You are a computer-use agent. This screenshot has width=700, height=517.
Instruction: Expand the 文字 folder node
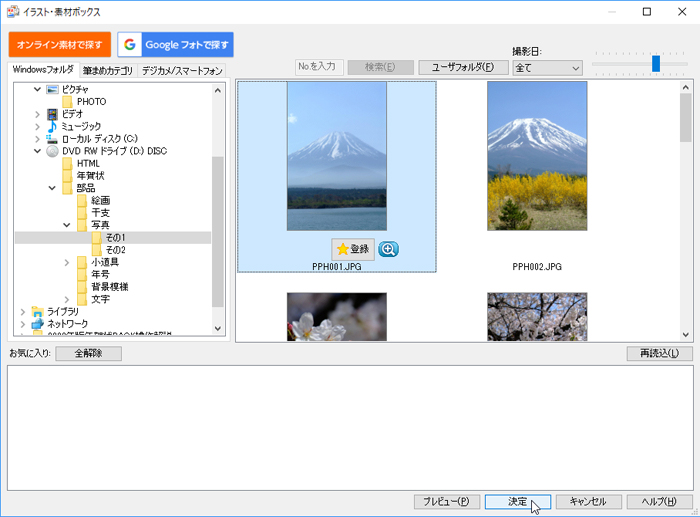coord(67,299)
